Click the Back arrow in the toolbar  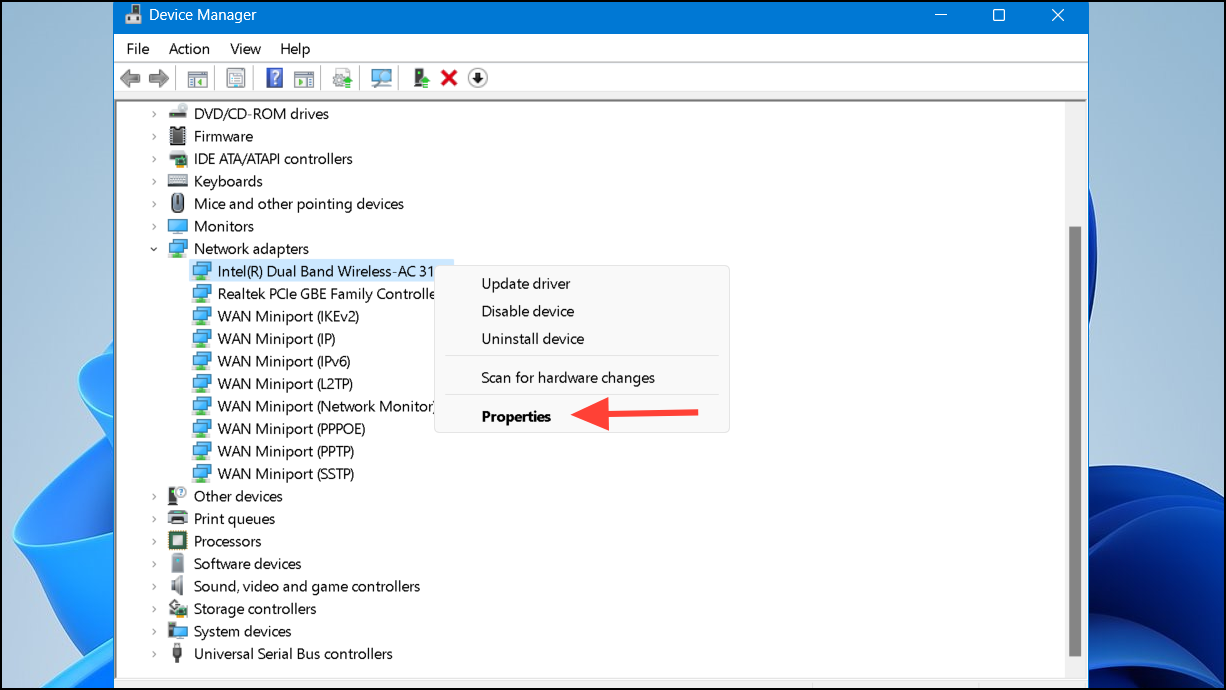point(130,78)
